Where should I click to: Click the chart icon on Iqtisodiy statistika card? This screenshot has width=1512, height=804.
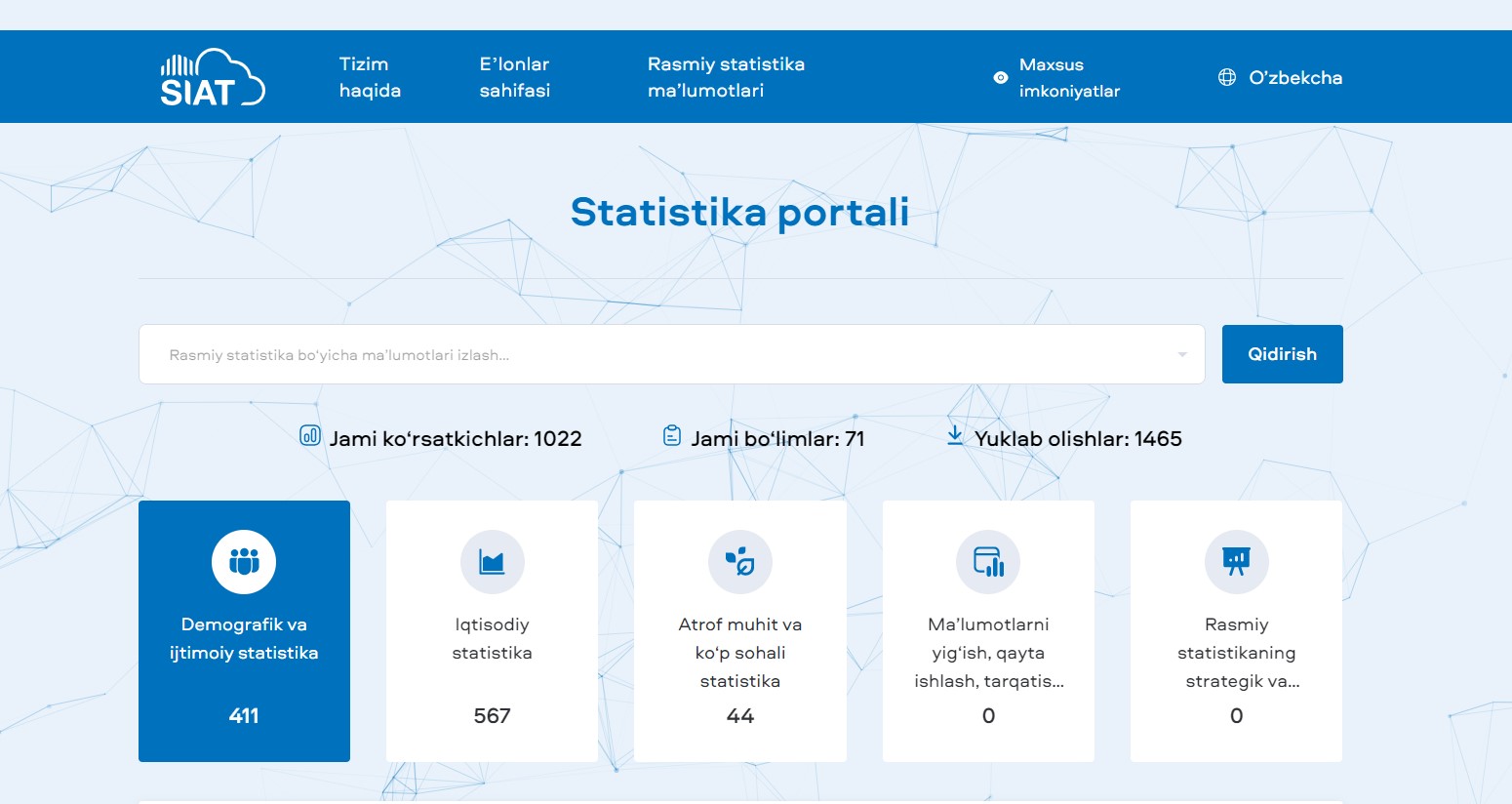coord(492,562)
